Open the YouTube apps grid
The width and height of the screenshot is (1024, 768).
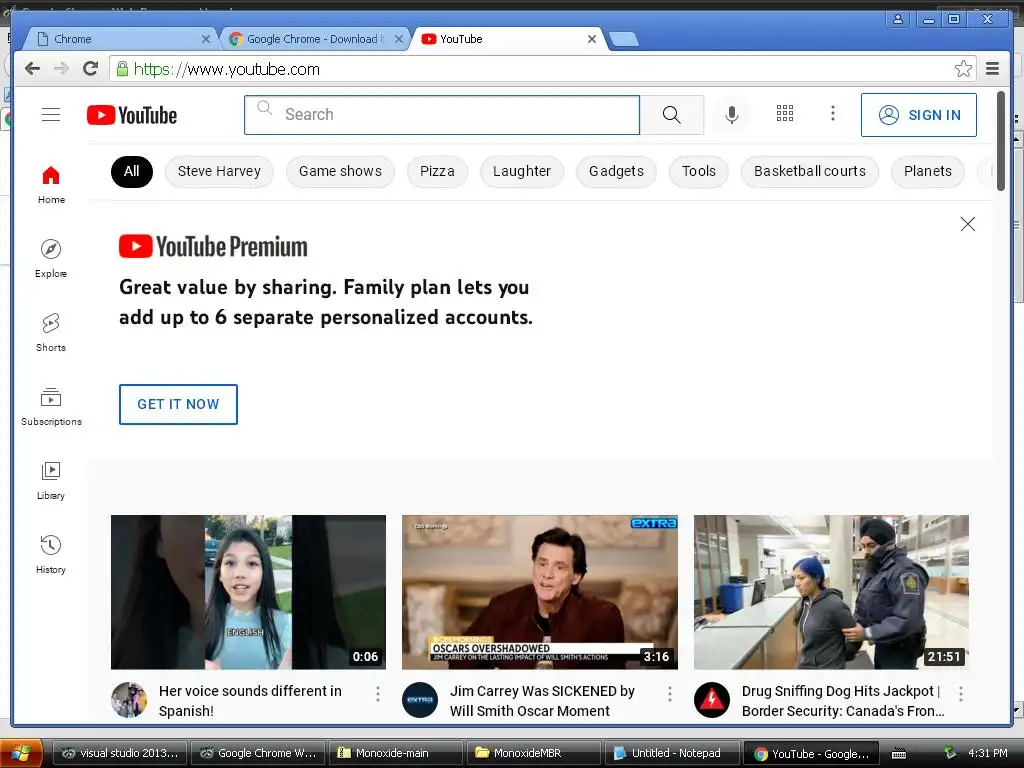(784, 114)
